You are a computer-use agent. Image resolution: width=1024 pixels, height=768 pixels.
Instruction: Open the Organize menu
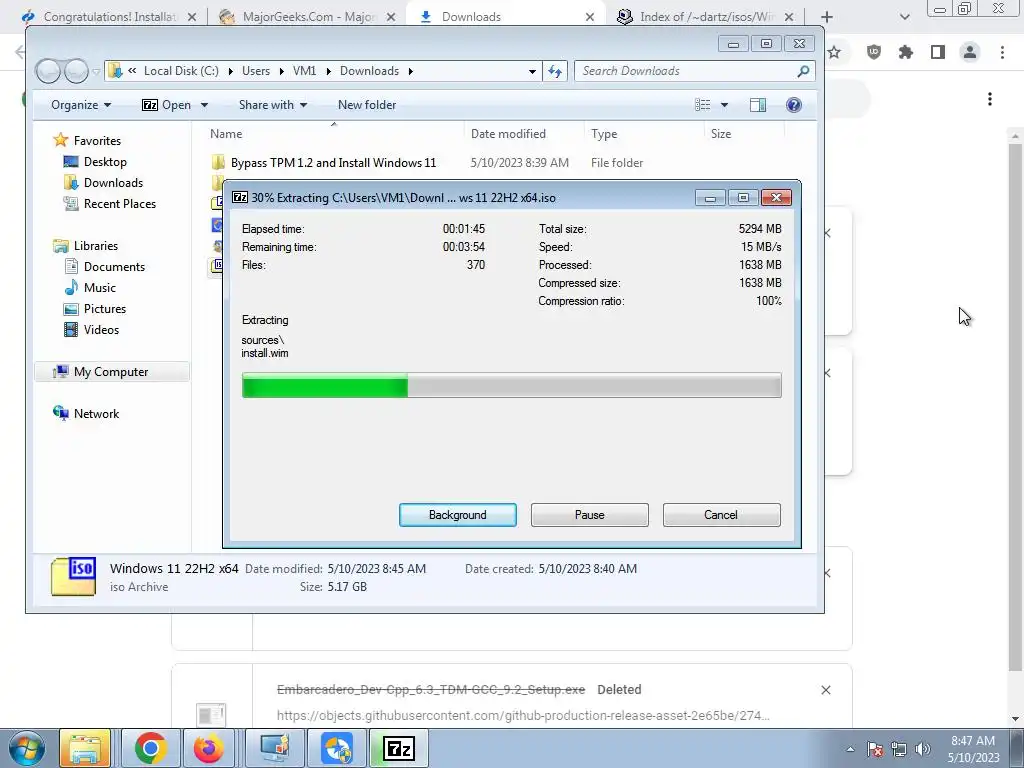(81, 105)
